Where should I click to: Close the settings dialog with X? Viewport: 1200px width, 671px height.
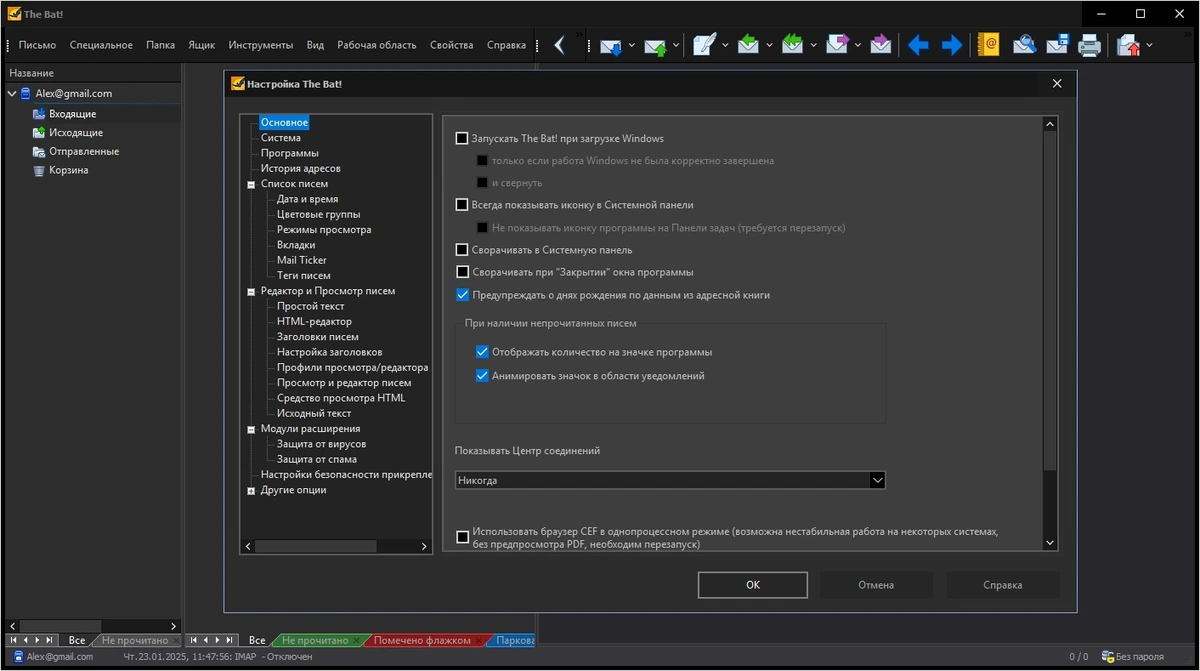click(x=1057, y=84)
